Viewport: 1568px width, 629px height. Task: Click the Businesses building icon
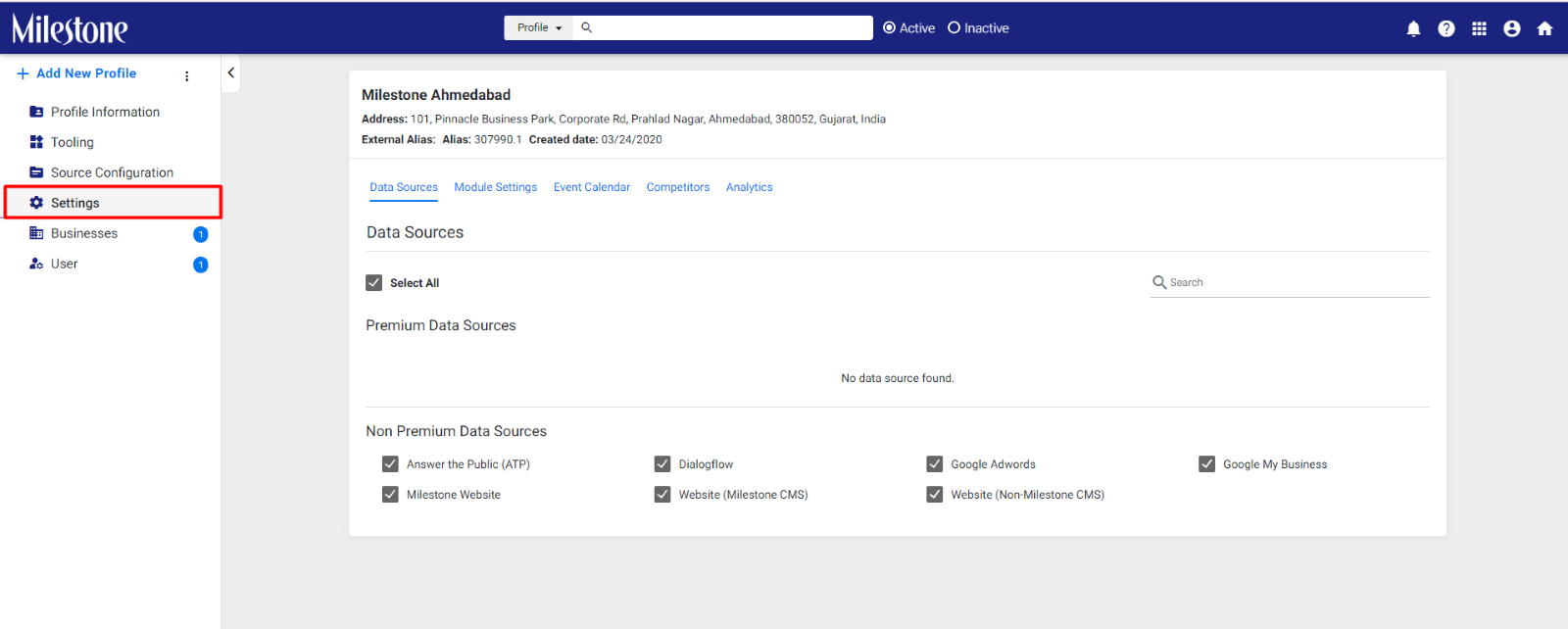[x=36, y=233]
